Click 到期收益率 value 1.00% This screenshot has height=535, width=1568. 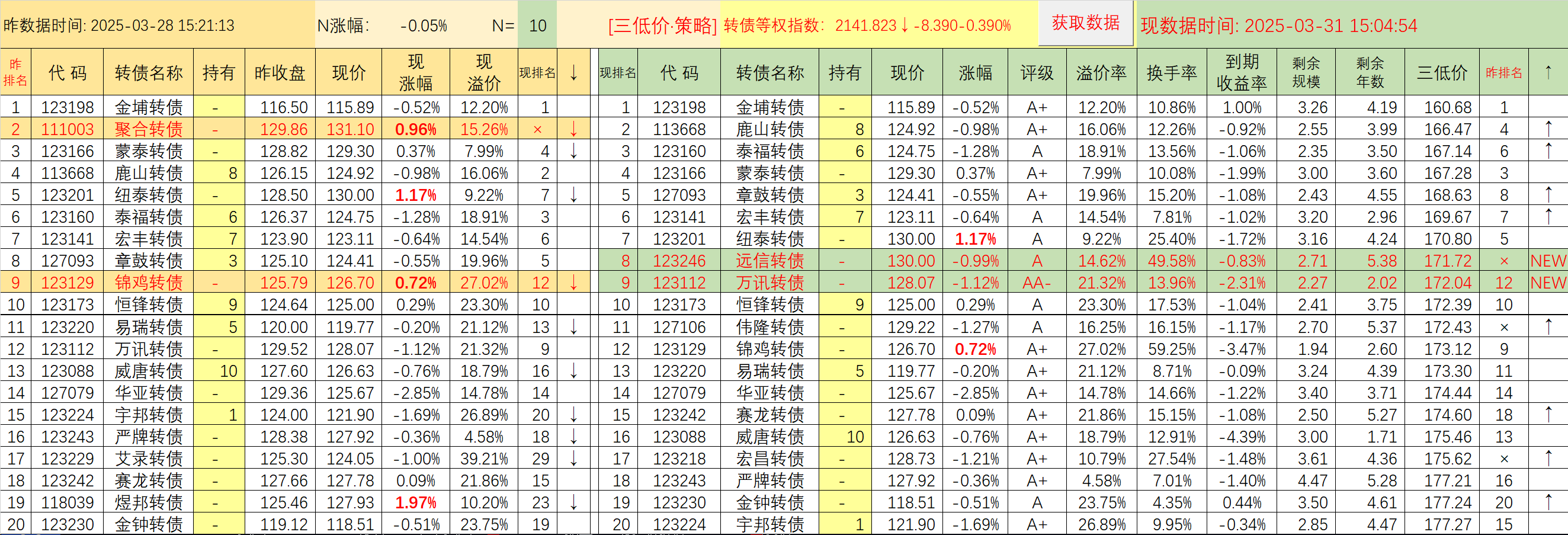pyautogui.click(x=1242, y=108)
